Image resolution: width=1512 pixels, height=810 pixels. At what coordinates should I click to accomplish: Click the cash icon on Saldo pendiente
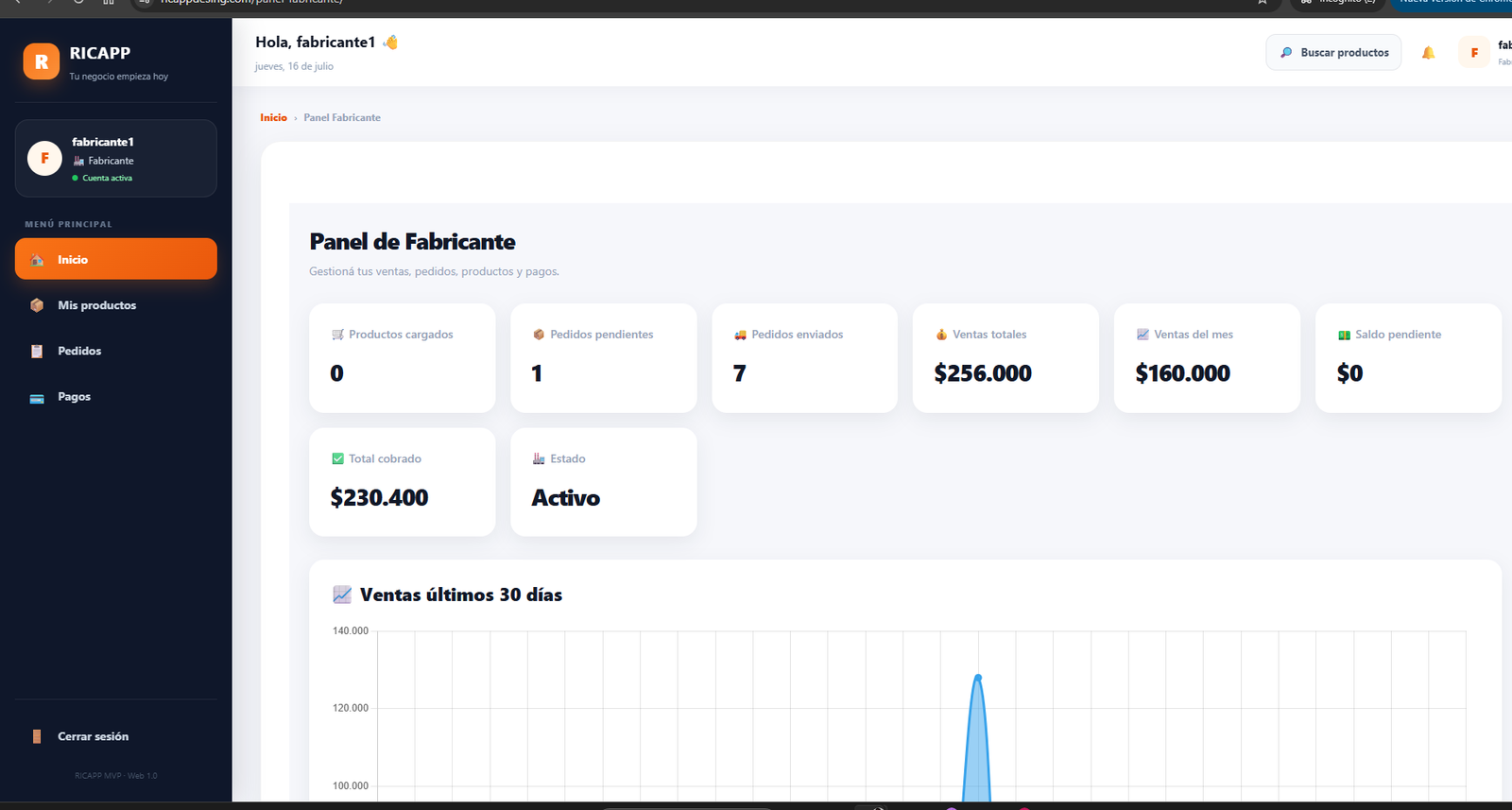tap(1344, 335)
